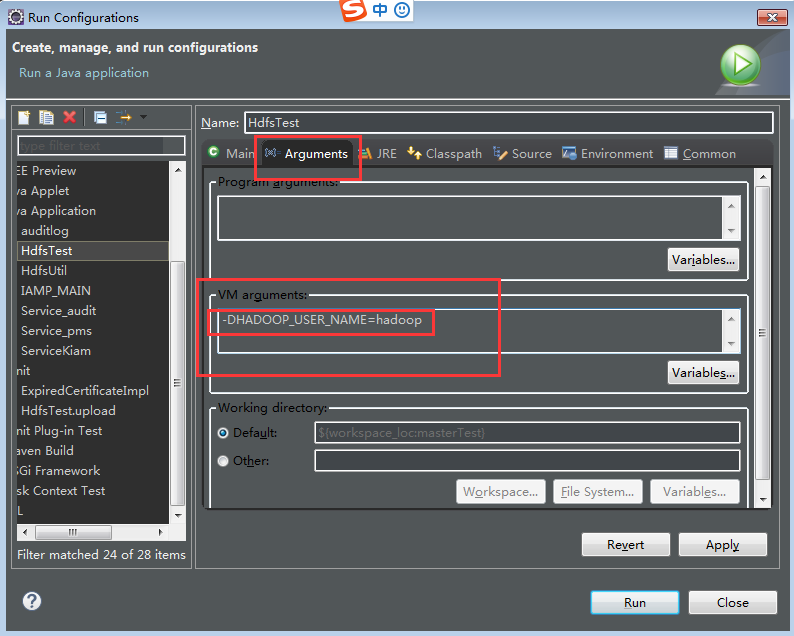Select the Arguments tab
This screenshot has height=636, width=794.
point(307,153)
